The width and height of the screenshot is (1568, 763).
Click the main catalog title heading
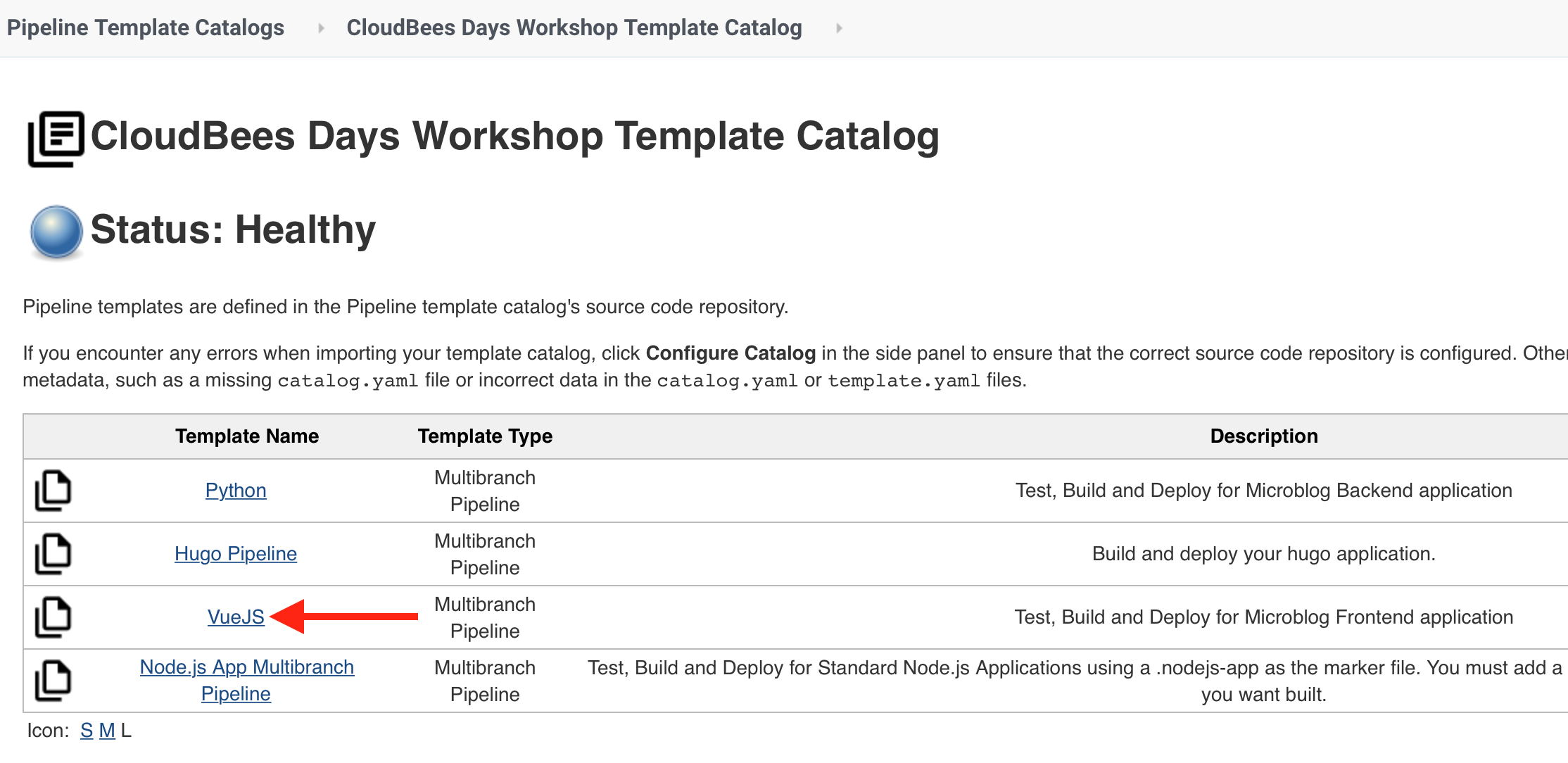coord(515,136)
